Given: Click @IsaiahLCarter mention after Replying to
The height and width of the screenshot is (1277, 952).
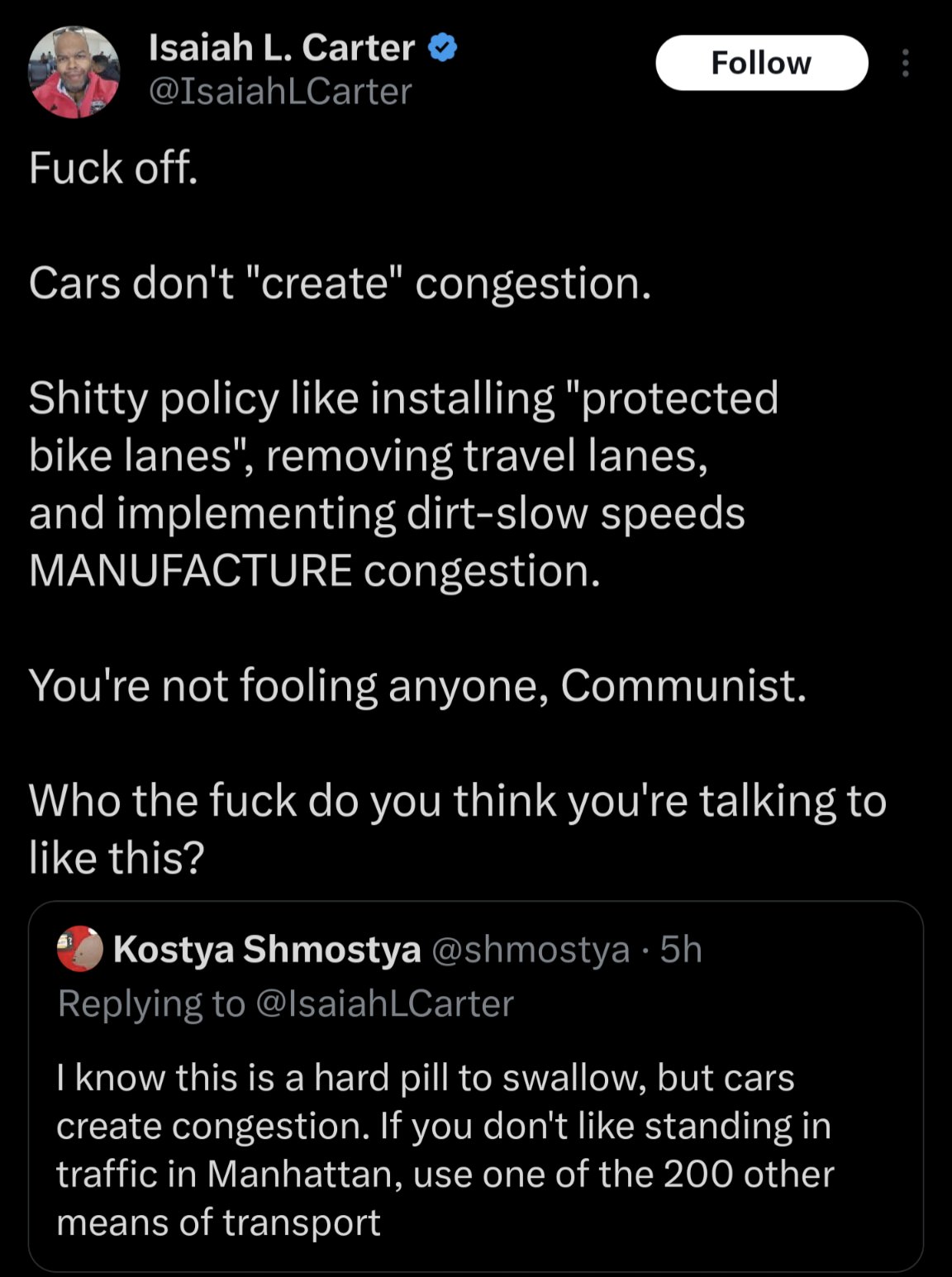Looking at the screenshot, I should pyautogui.click(x=384, y=1003).
